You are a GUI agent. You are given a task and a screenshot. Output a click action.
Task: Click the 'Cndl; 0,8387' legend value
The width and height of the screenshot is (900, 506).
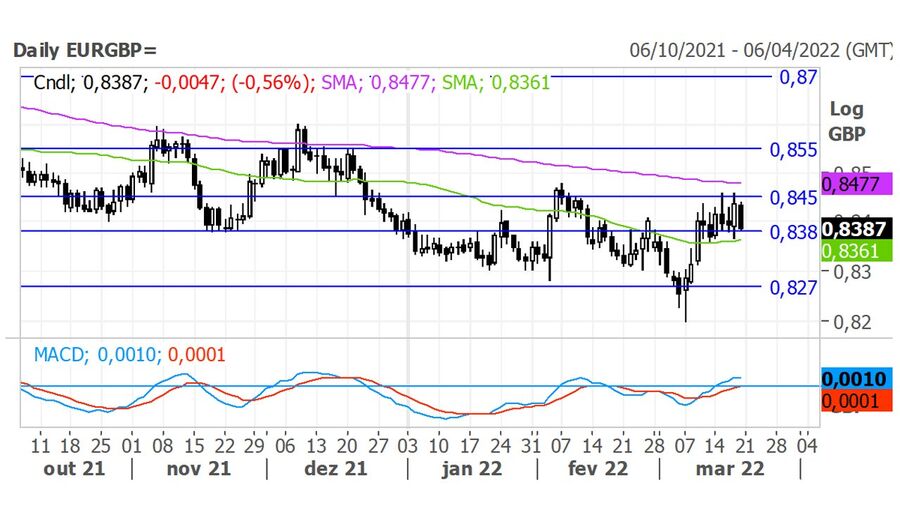click(91, 83)
